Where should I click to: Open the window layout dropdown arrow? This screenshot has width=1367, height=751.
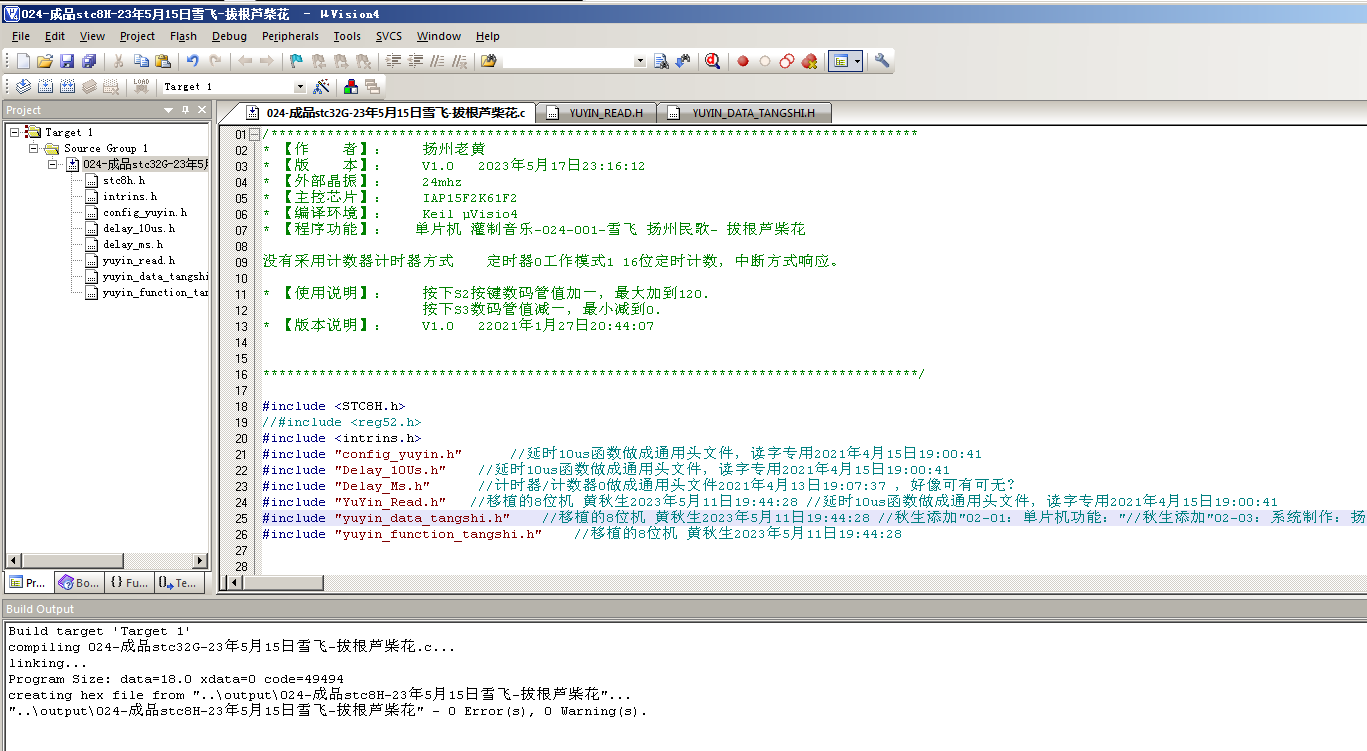[x=858, y=61]
